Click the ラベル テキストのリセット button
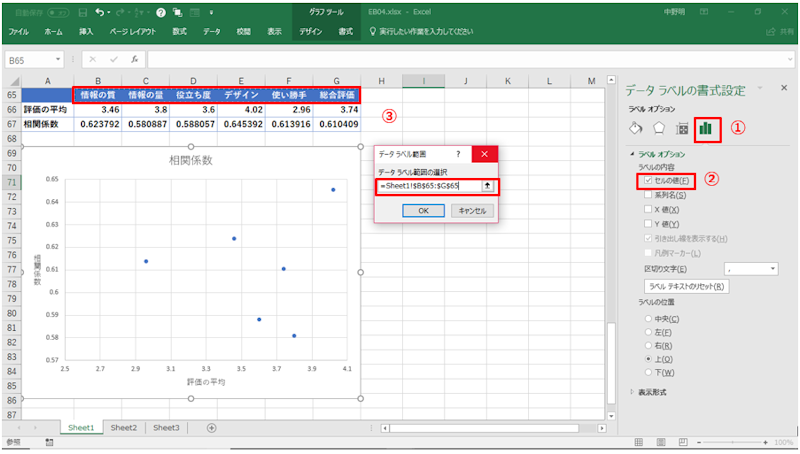Viewport: 800px width, 454px height. [686, 286]
